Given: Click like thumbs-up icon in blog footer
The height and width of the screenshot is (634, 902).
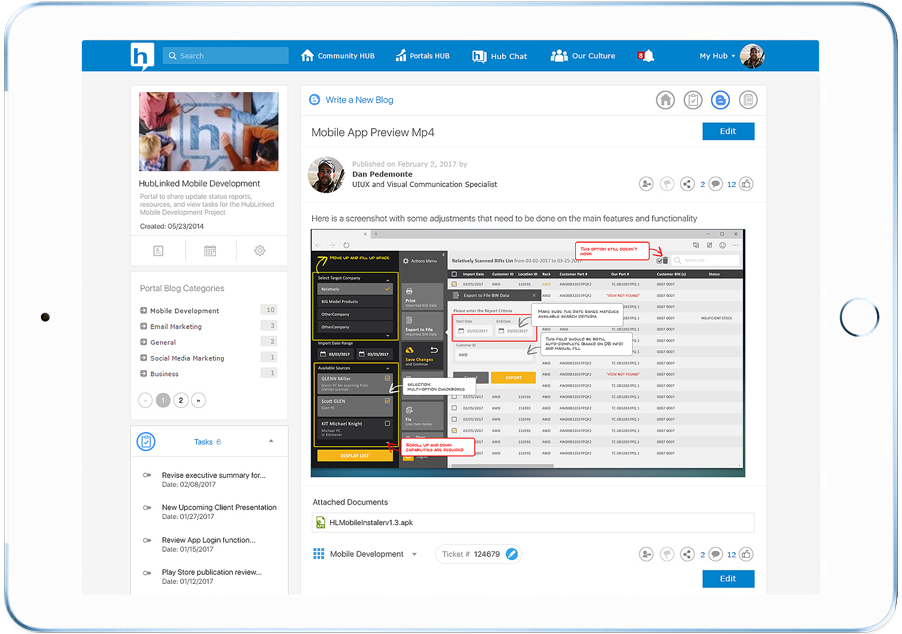Looking at the screenshot, I should [x=746, y=555].
